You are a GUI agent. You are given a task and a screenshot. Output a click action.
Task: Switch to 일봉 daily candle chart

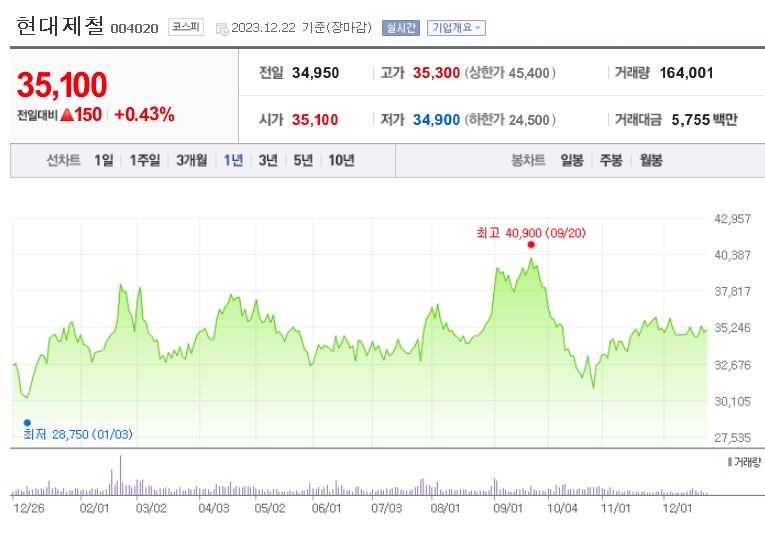572,160
